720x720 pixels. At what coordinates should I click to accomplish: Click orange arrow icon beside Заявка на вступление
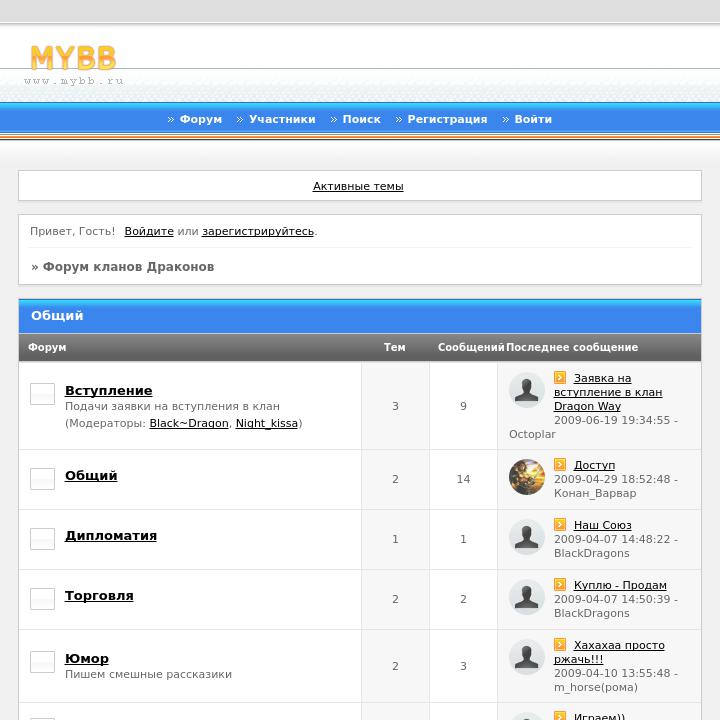click(x=560, y=377)
